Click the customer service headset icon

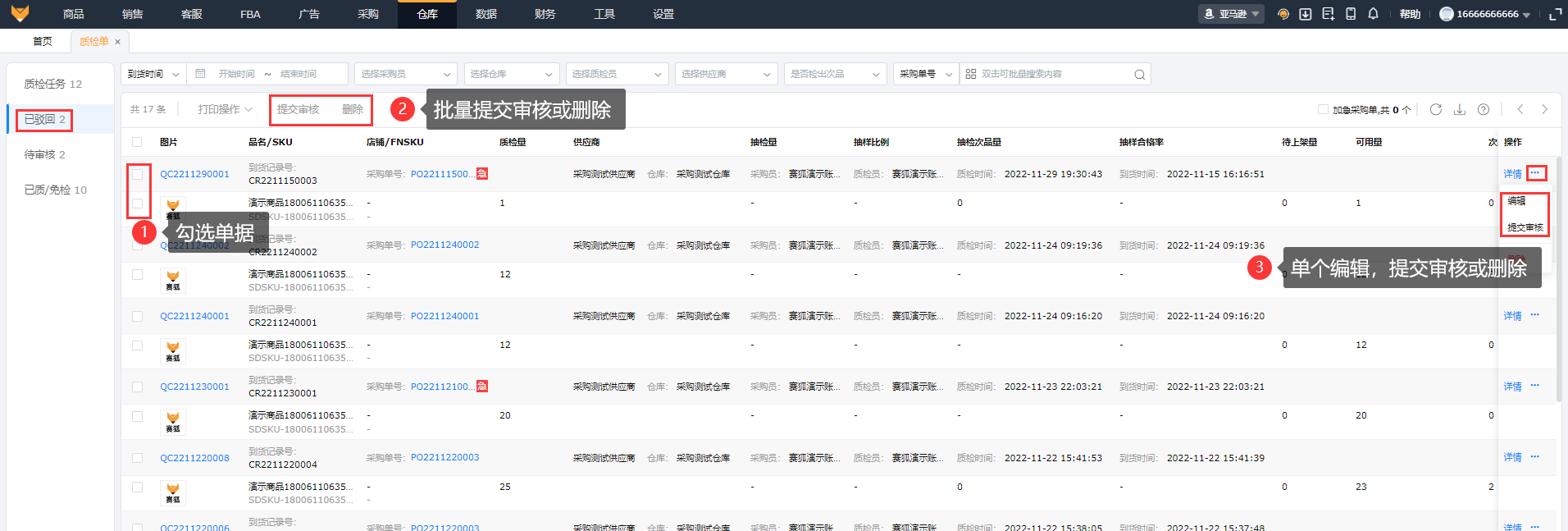(1283, 14)
